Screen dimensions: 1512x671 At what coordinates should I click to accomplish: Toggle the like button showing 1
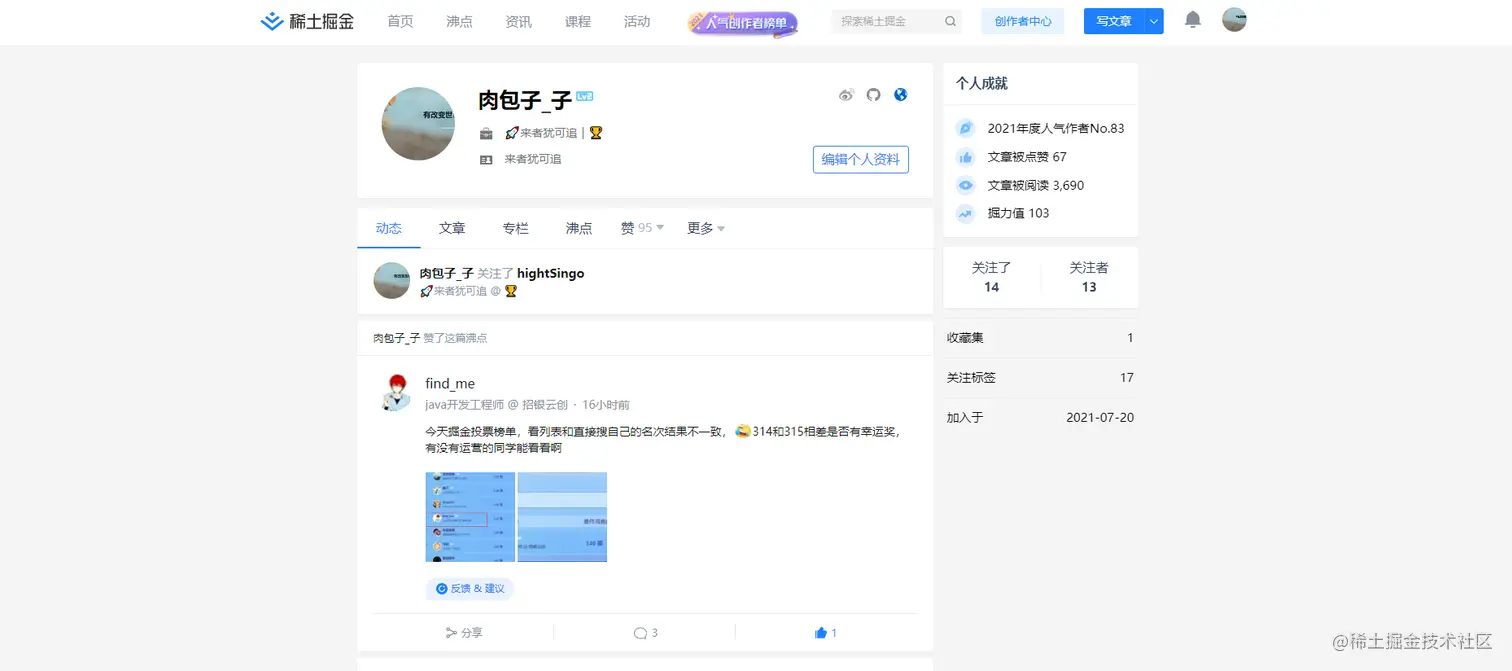pos(826,633)
